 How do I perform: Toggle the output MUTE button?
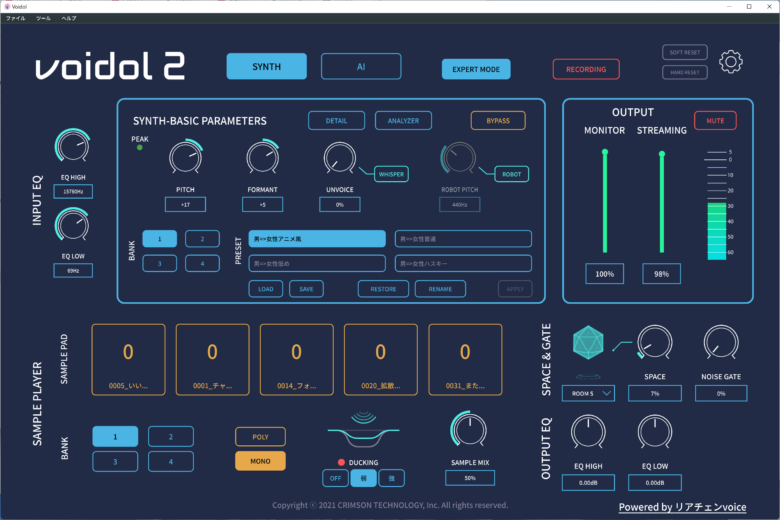click(x=715, y=120)
